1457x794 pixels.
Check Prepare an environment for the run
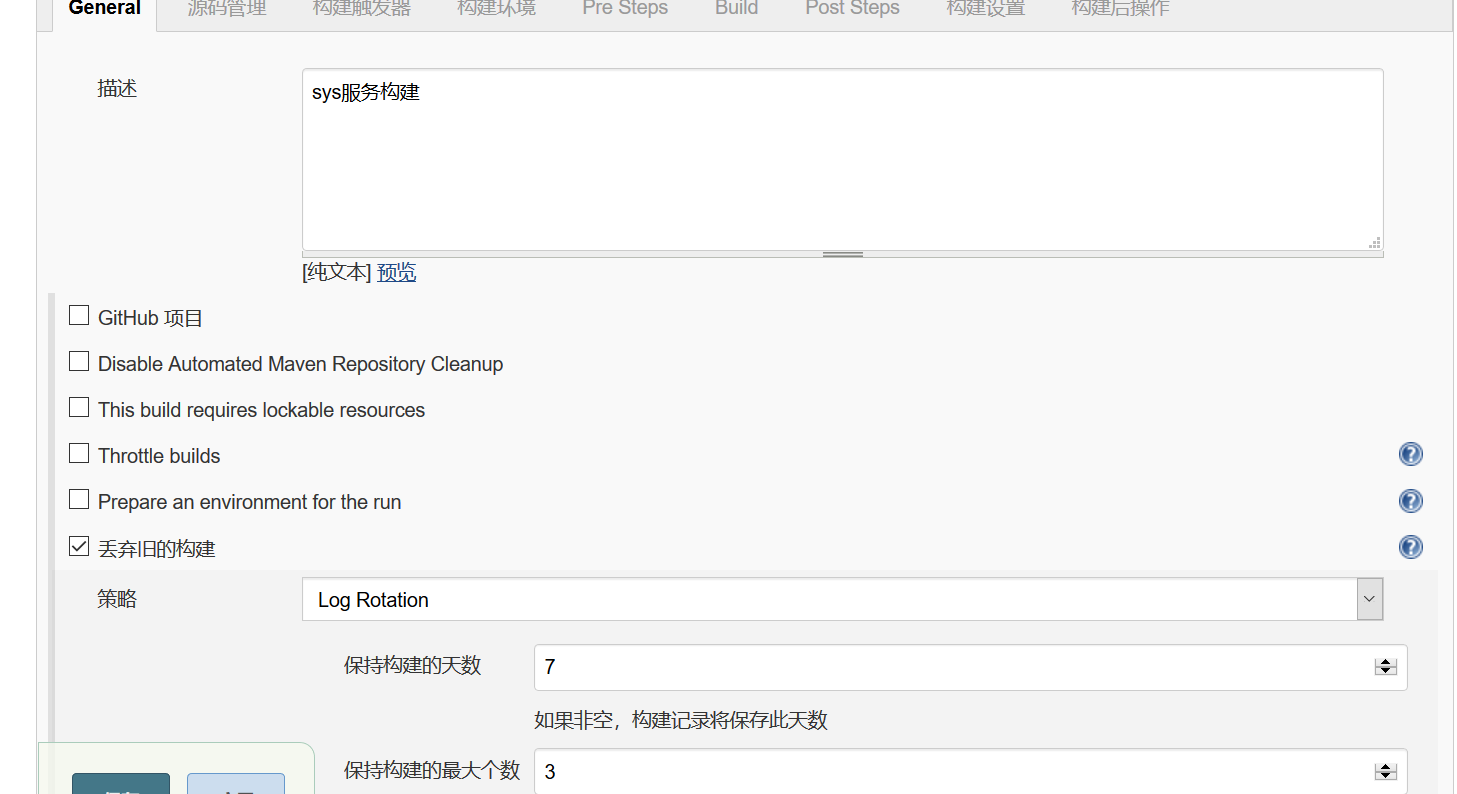tap(79, 500)
